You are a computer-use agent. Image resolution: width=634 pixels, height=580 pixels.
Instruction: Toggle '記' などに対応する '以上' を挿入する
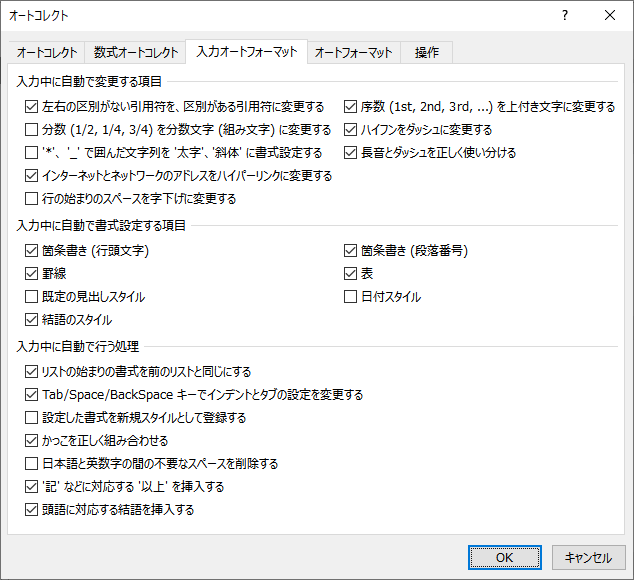(x=32, y=487)
